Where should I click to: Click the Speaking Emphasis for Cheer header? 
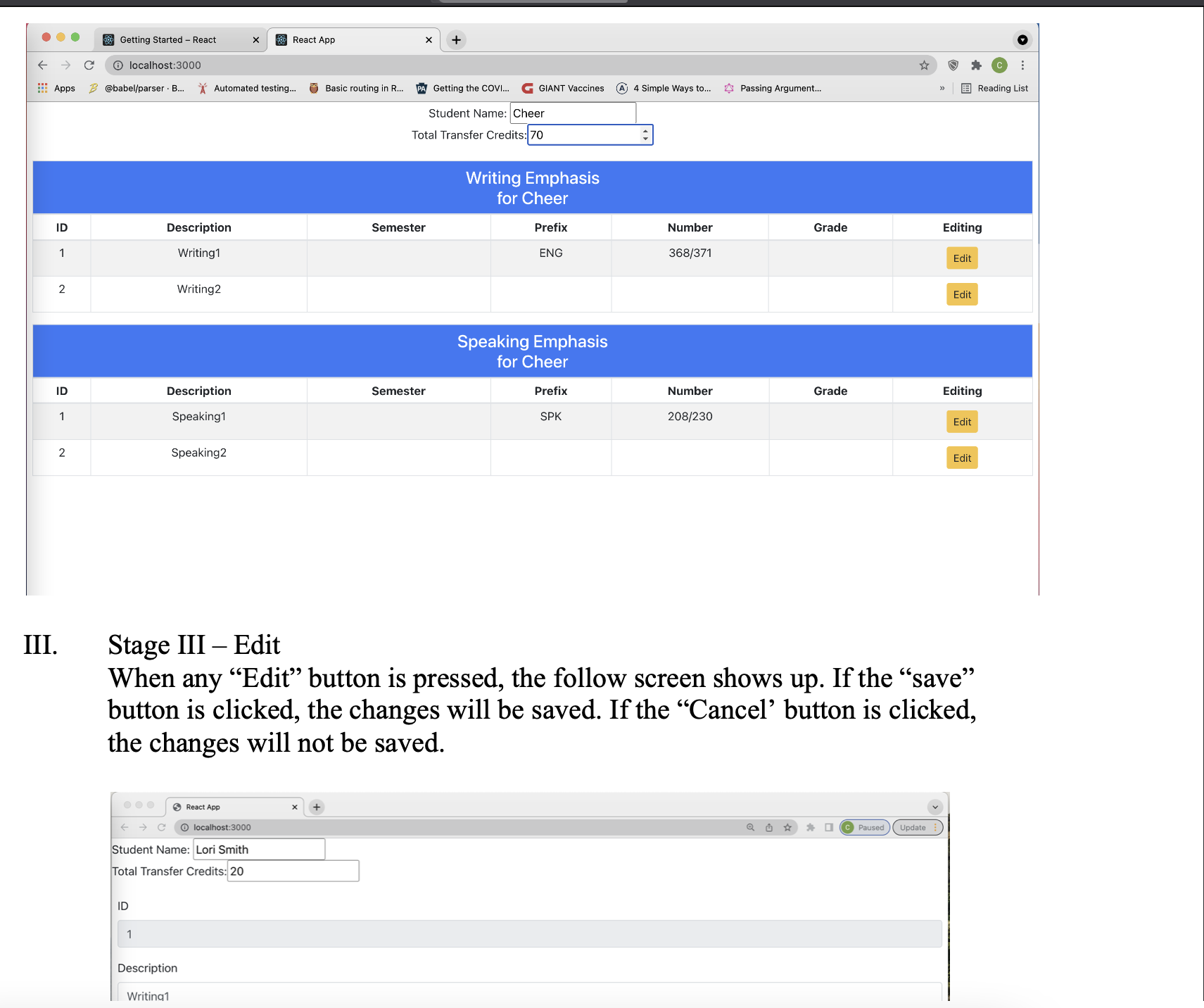pyautogui.click(x=533, y=351)
